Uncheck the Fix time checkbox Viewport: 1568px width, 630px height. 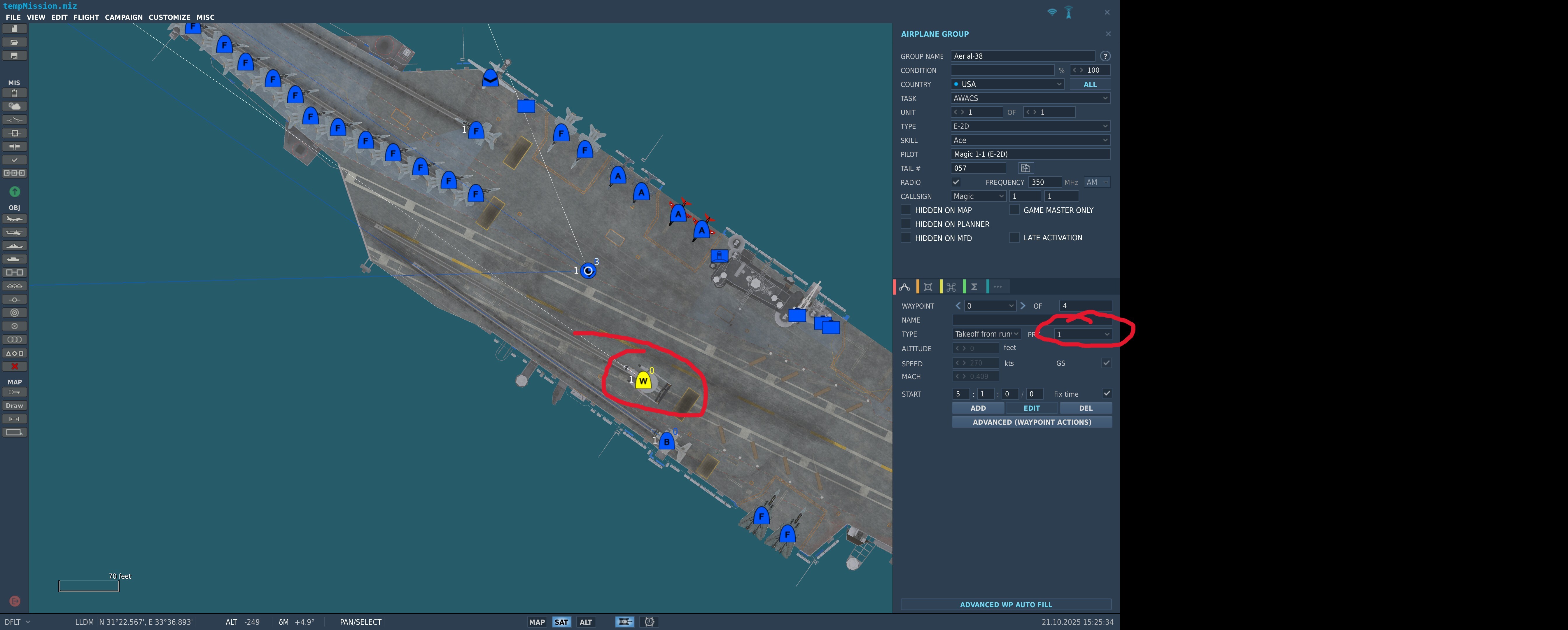tap(1106, 394)
